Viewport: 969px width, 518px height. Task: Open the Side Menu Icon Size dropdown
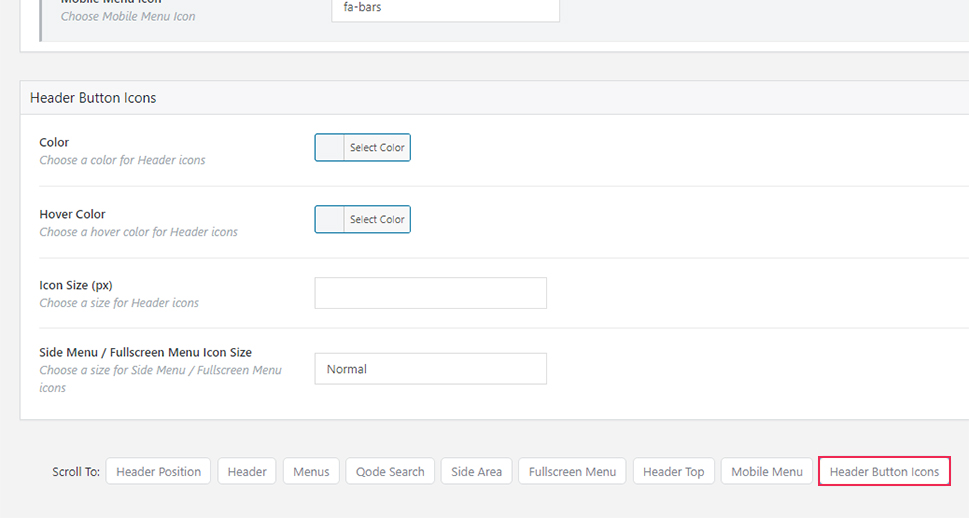[431, 369]
